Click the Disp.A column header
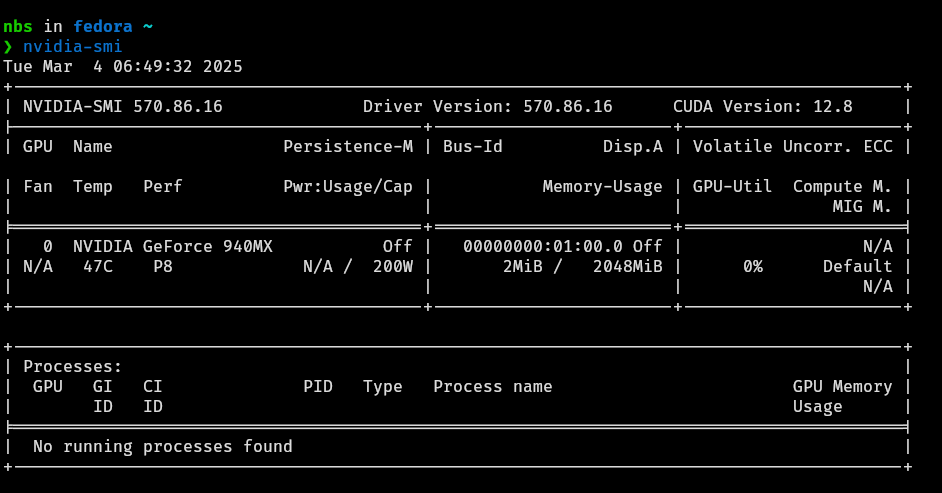 coord(633,147)
